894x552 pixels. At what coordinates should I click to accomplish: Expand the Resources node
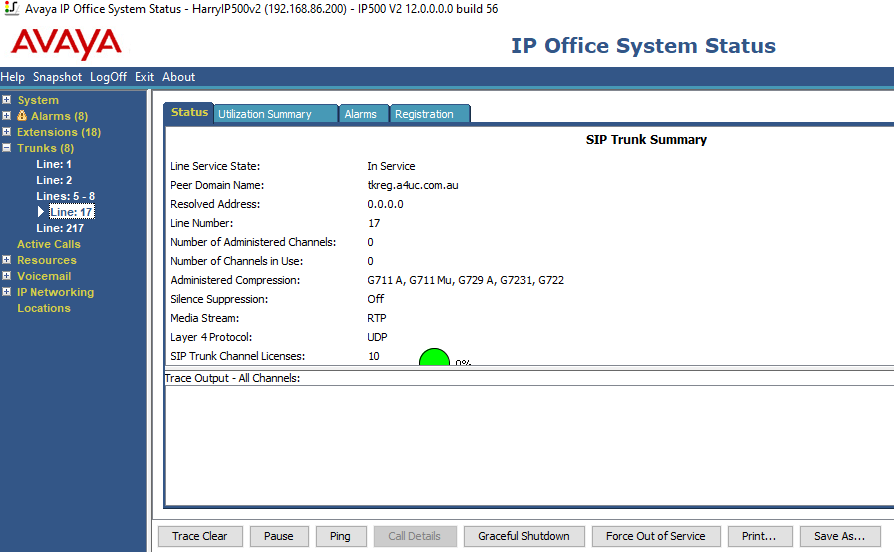6,260
